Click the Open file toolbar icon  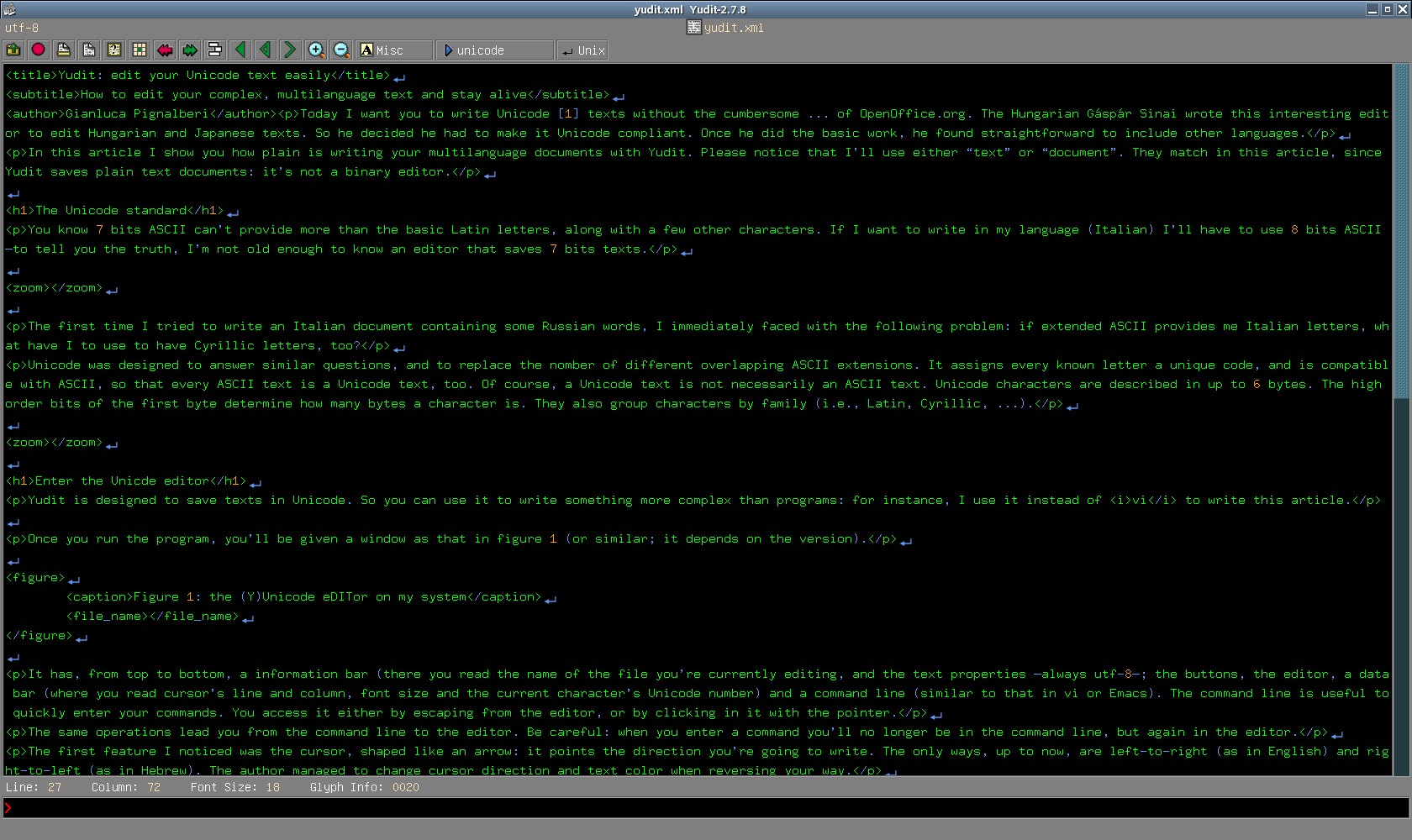pyautogui.click(x=13, y=50)
